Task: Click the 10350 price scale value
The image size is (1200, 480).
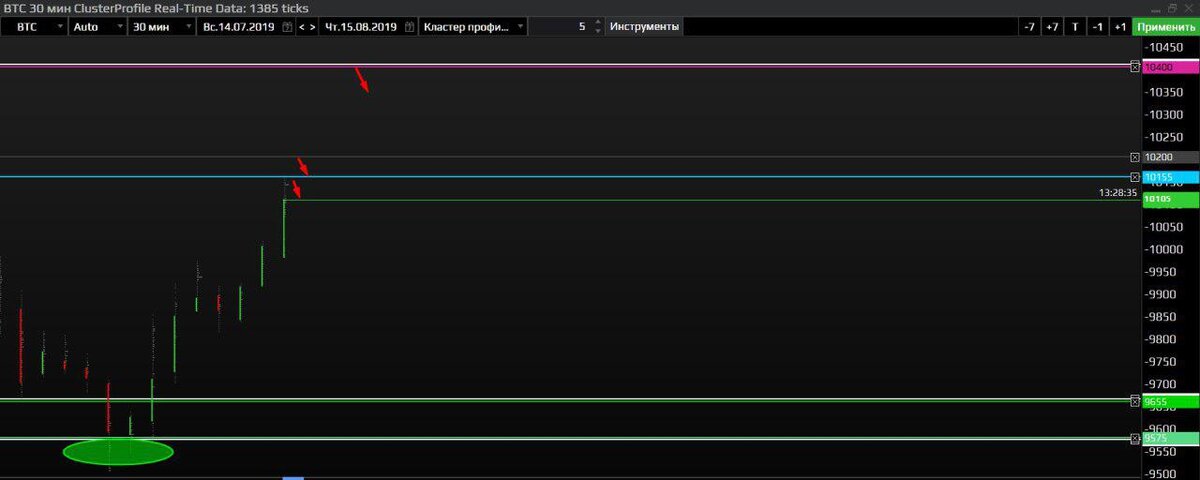Action: tap(1164, 92)
